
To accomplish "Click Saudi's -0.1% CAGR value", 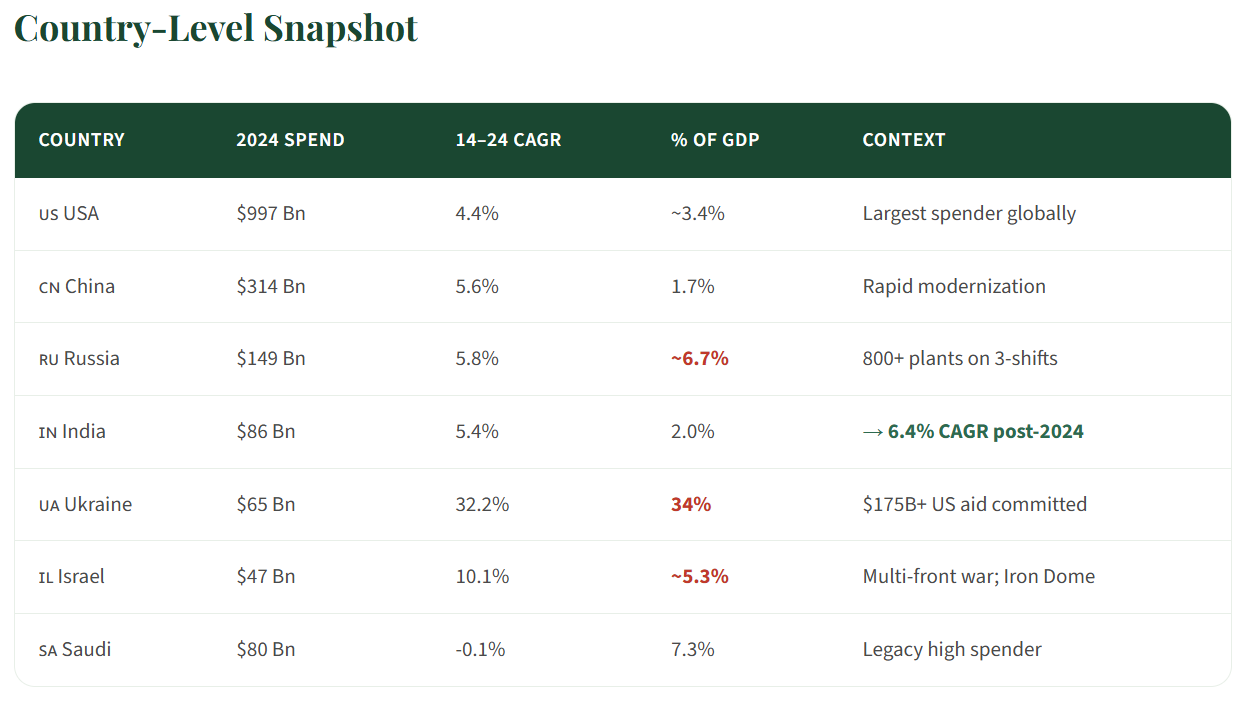I will click(x=480, y=649).
